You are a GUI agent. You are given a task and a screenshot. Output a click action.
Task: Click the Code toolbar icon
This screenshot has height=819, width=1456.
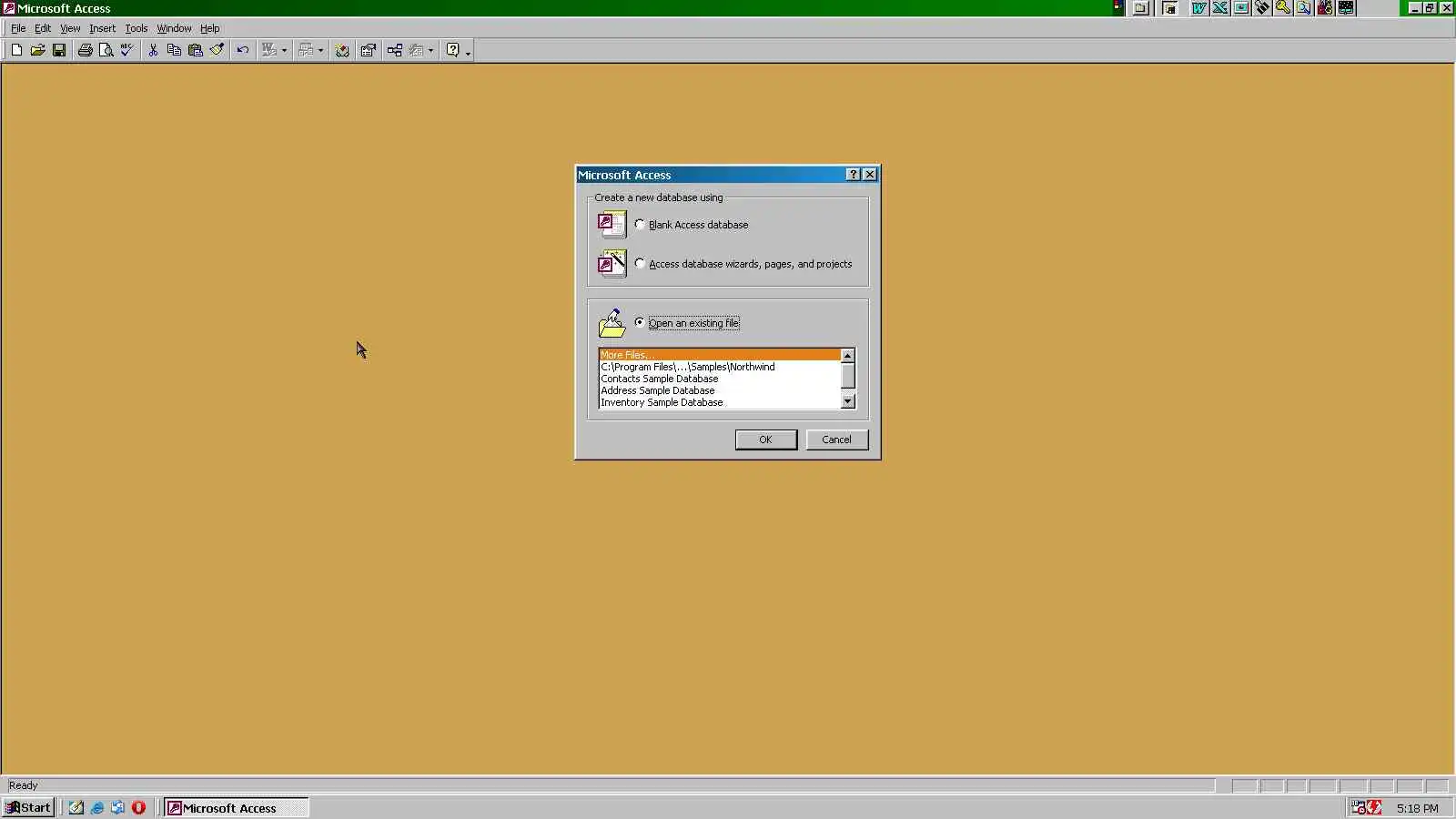pos(342,50)
